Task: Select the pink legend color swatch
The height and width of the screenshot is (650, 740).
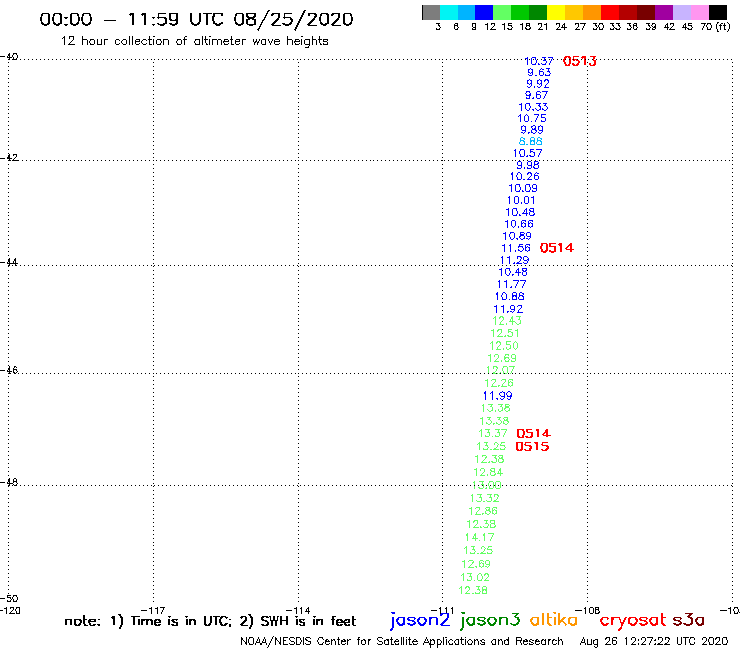Action: (x=699, y=12)
